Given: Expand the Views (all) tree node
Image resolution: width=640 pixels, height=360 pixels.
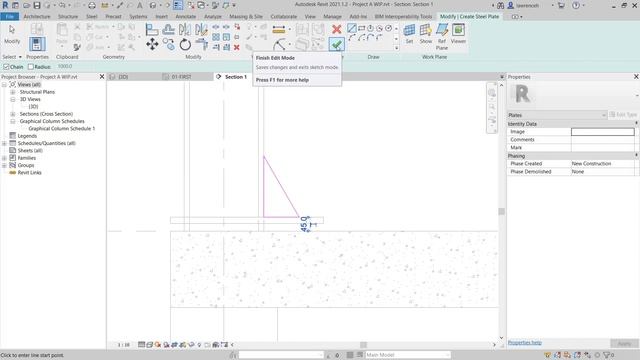Looking at the screenshot, I should 4,84.
